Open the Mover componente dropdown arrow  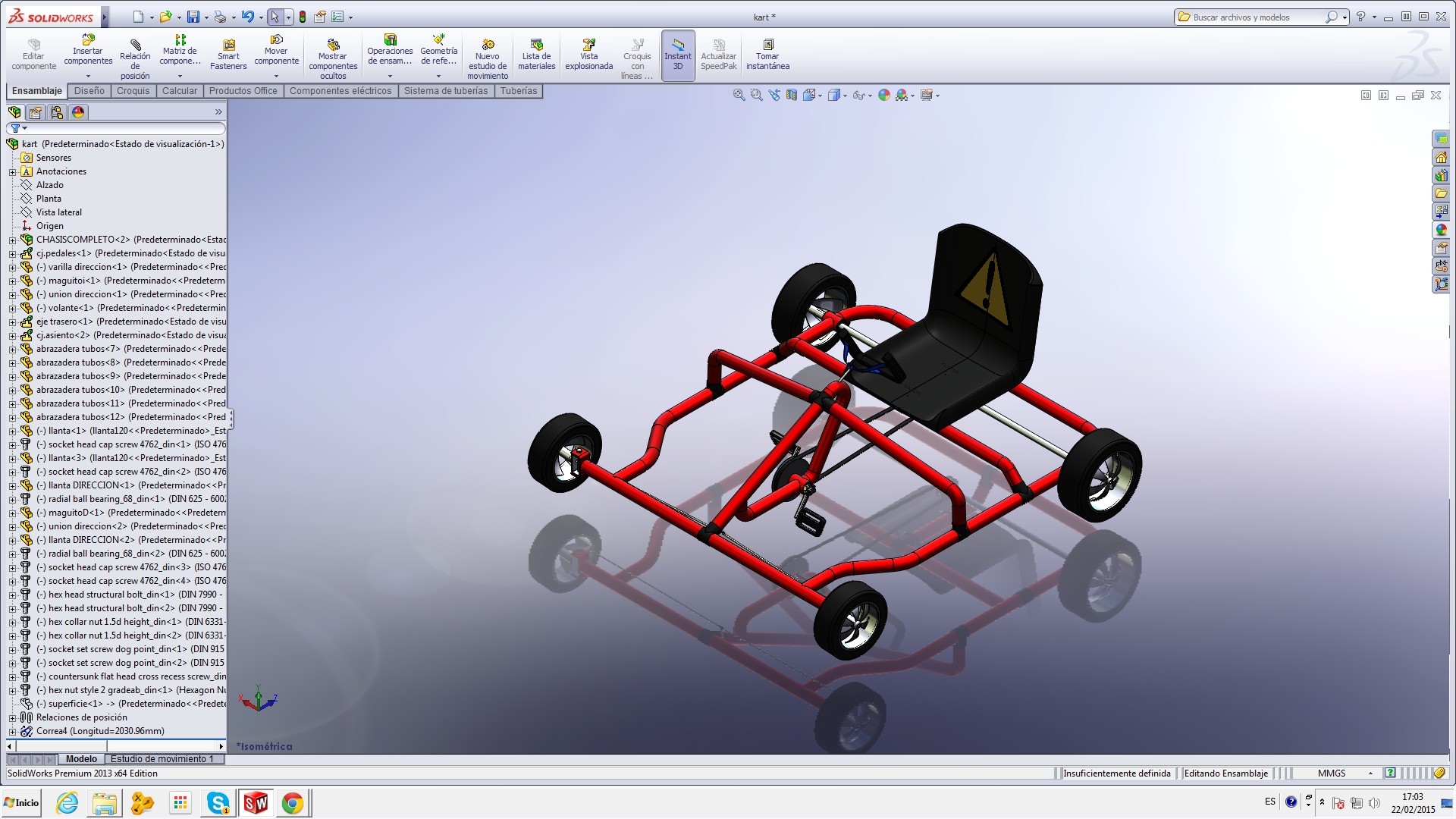276,76
